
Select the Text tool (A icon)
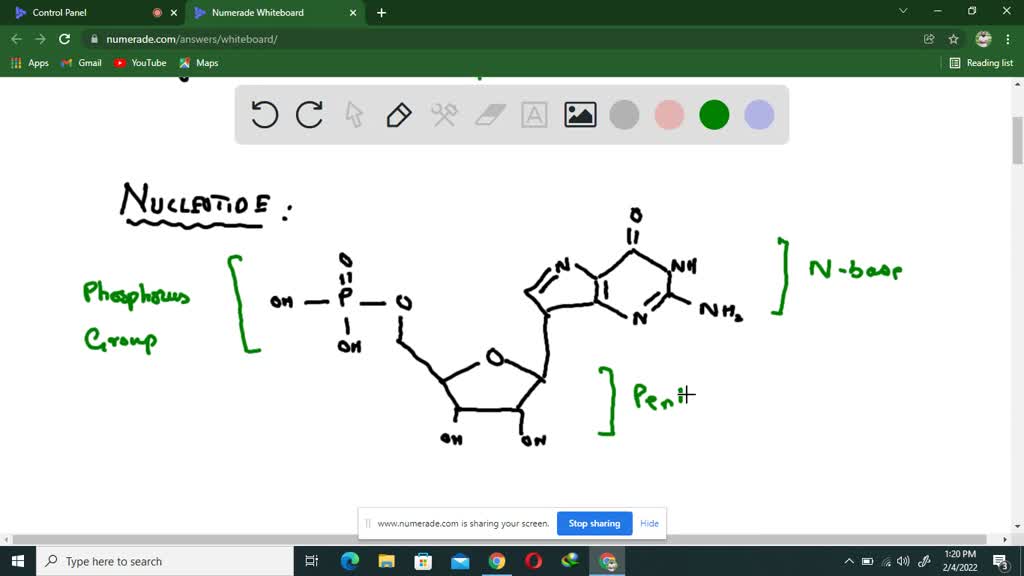533,115
